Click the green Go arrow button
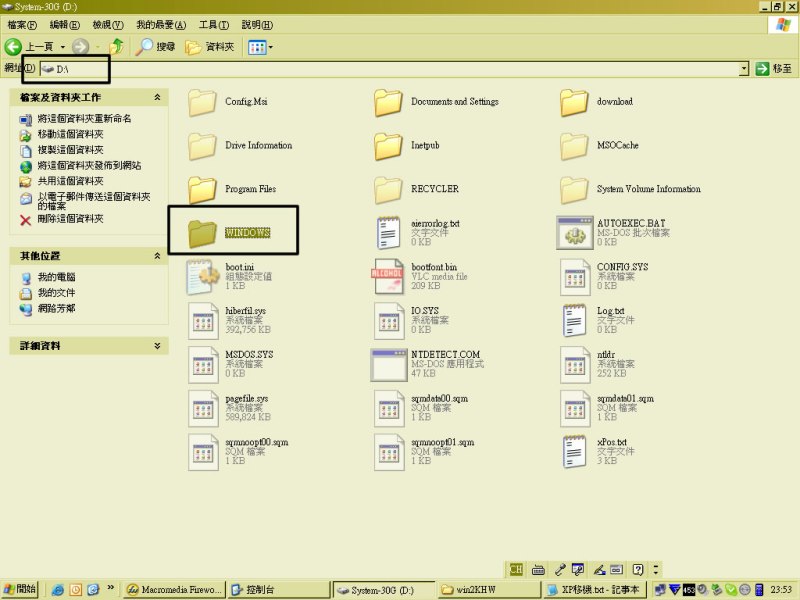 pyautogui.click(x=762, y=68)
